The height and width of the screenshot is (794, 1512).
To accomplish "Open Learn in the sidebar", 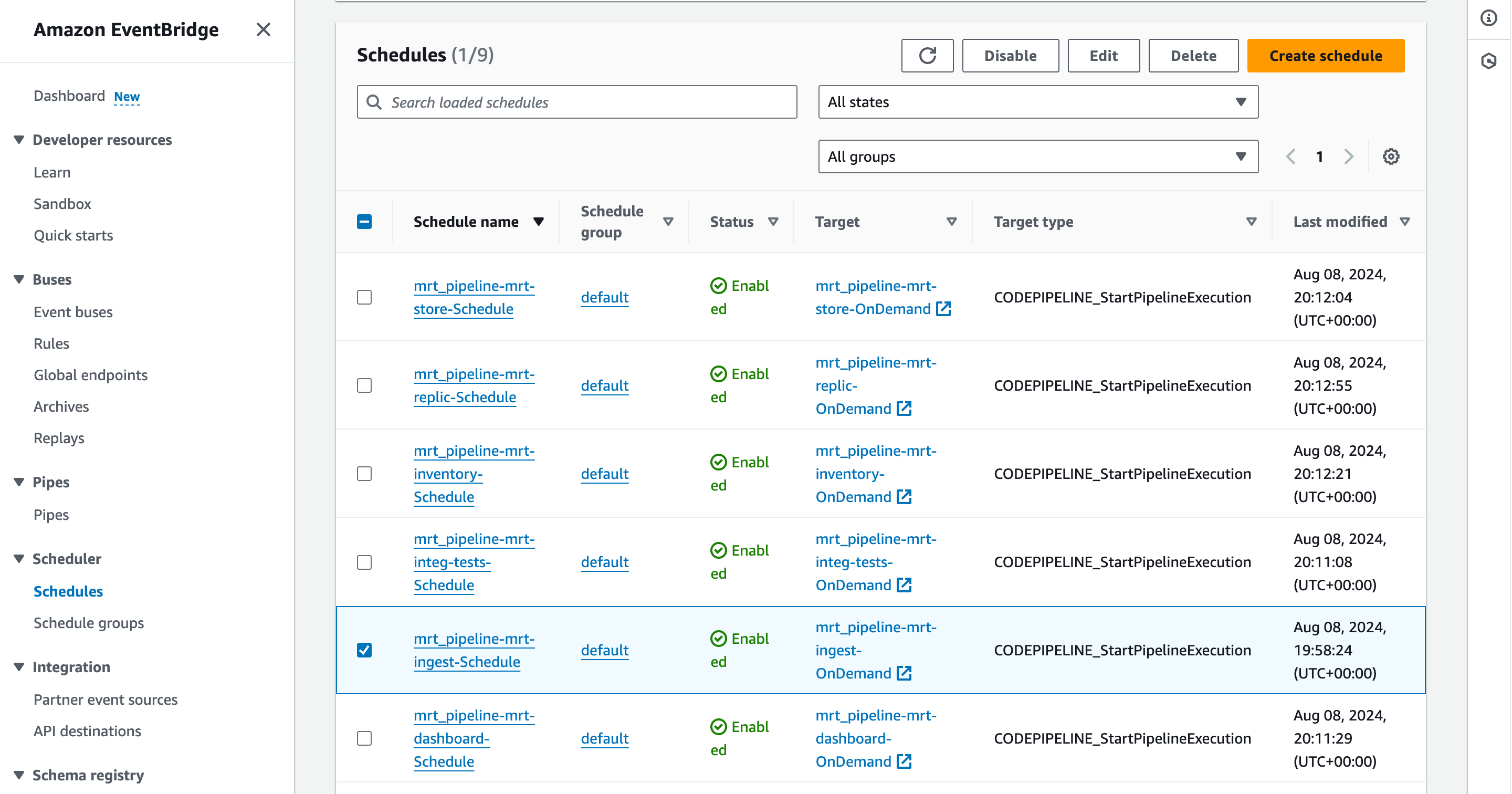I will point(51,173).
